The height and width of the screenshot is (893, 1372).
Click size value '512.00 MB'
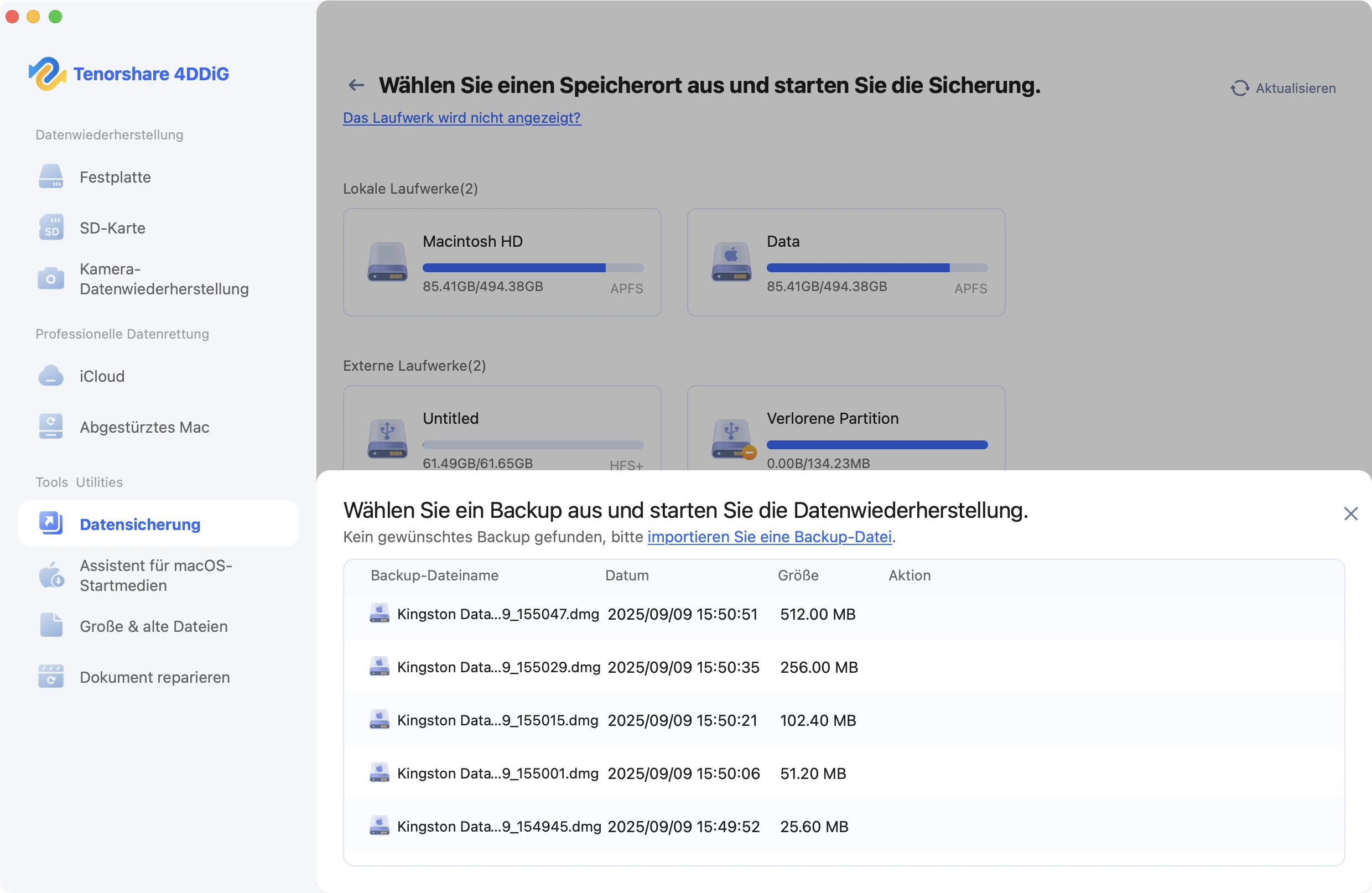point(818,614)
